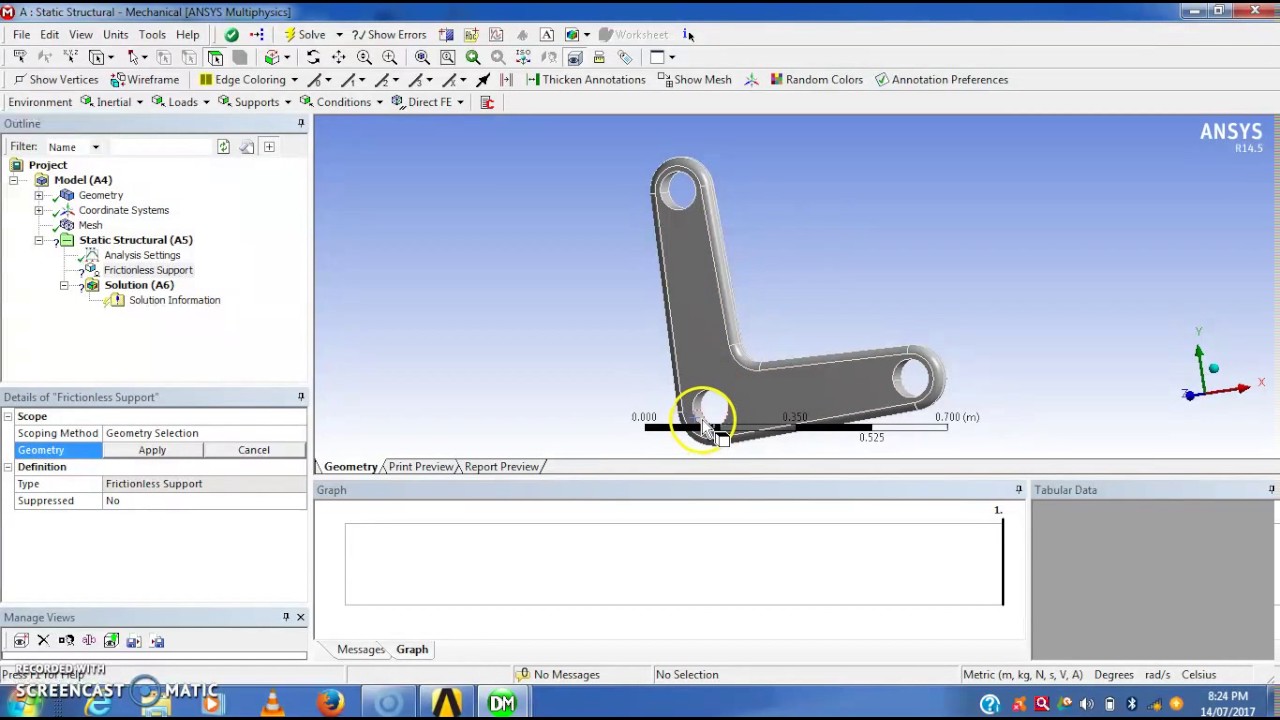
Task: Select the Graph tab
Action: pyautogui.click(x=412, y=650)
